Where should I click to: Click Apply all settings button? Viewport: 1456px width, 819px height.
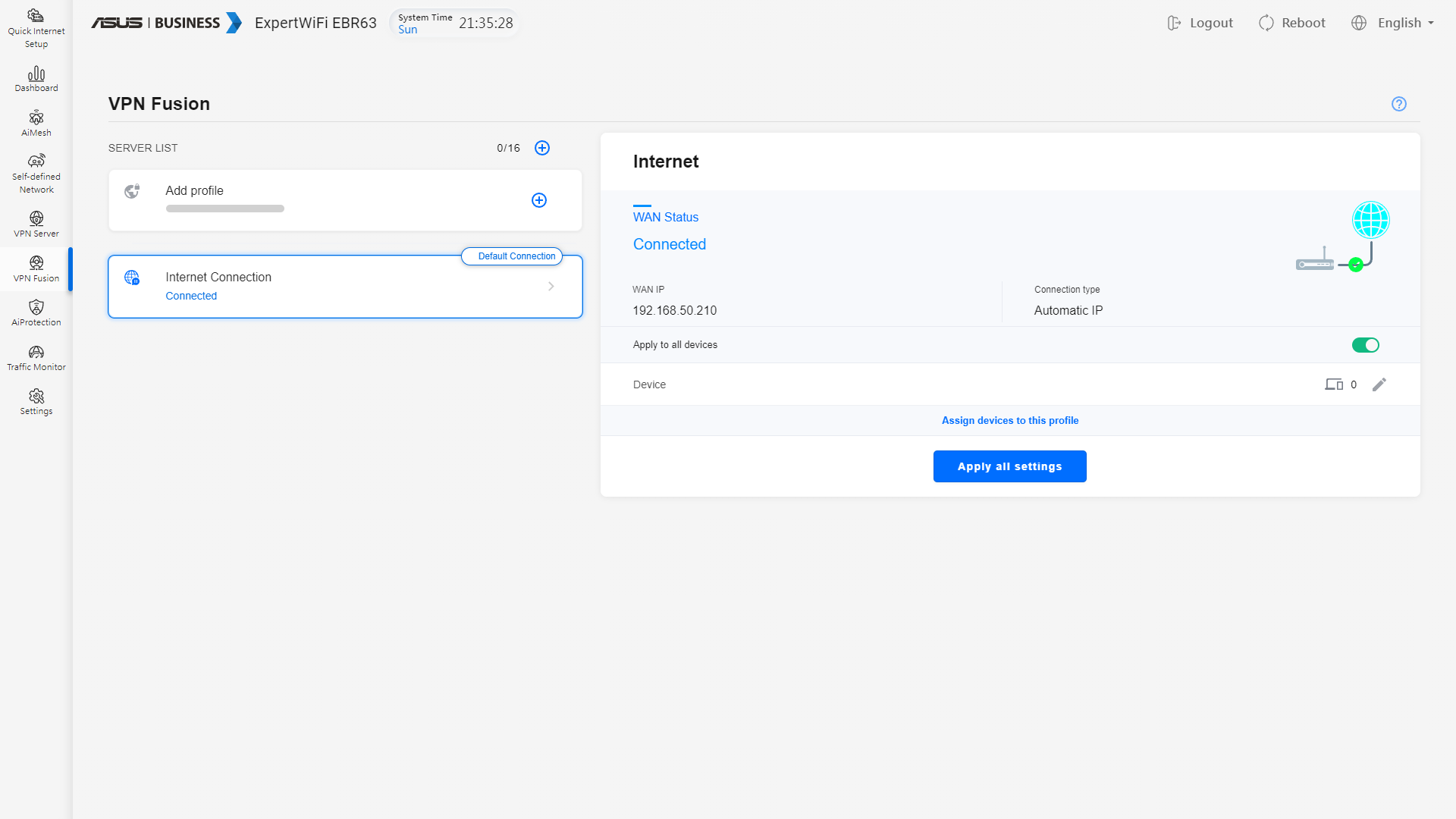[x=1009, y=466]
